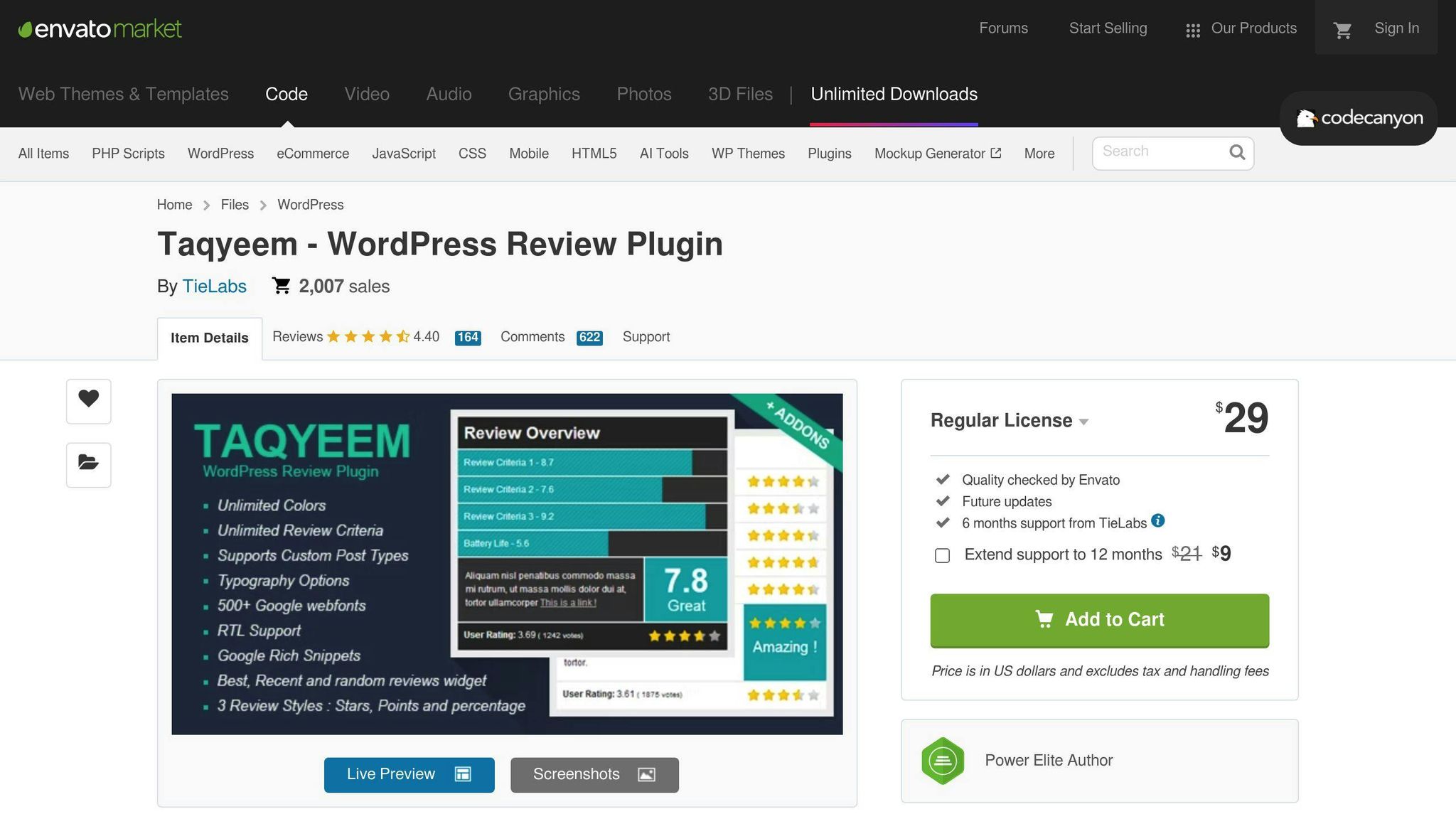Viewport: 1456px width, 819px height.
Task: Open the More categories menu
Action: click(1039, 154)
